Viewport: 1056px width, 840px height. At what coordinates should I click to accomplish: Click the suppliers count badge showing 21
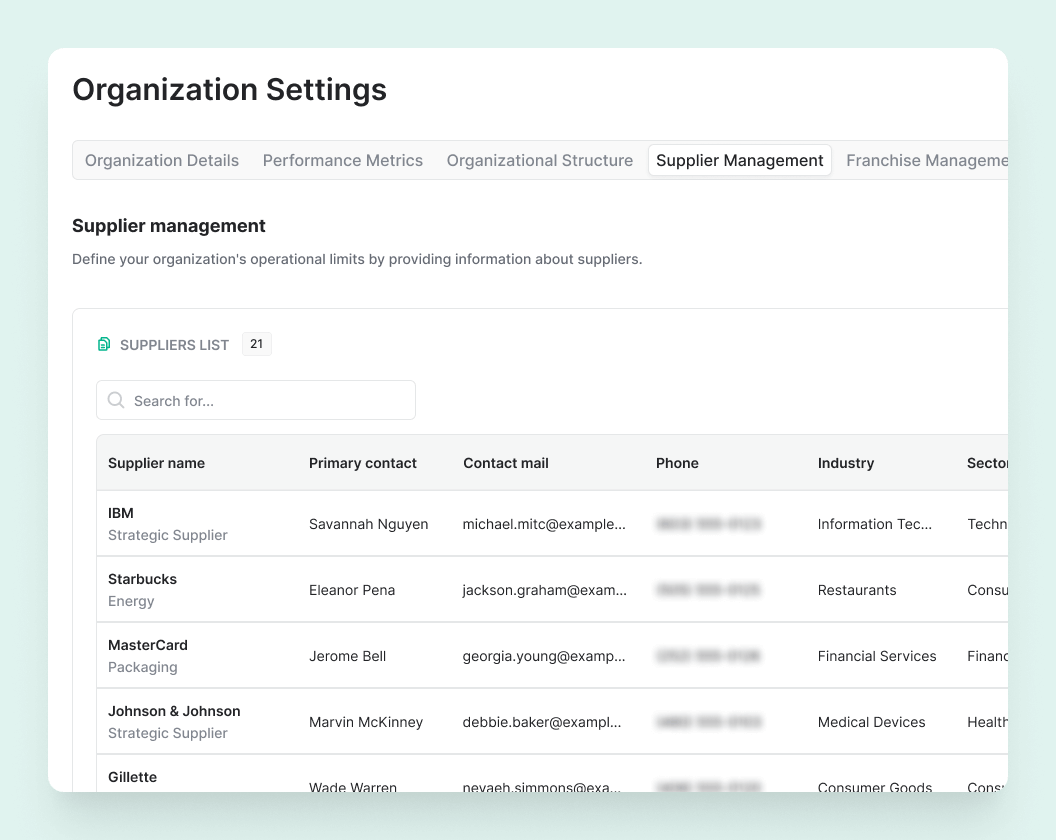256,345
